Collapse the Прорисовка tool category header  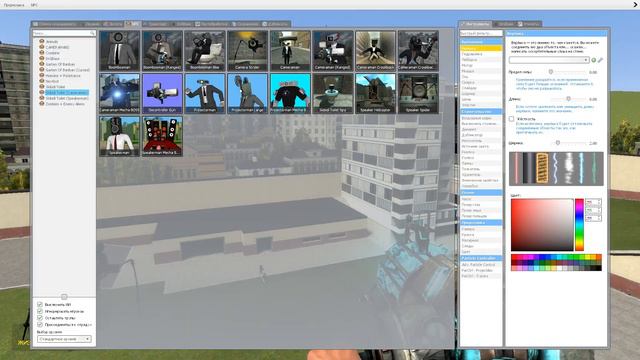[481, 223]
